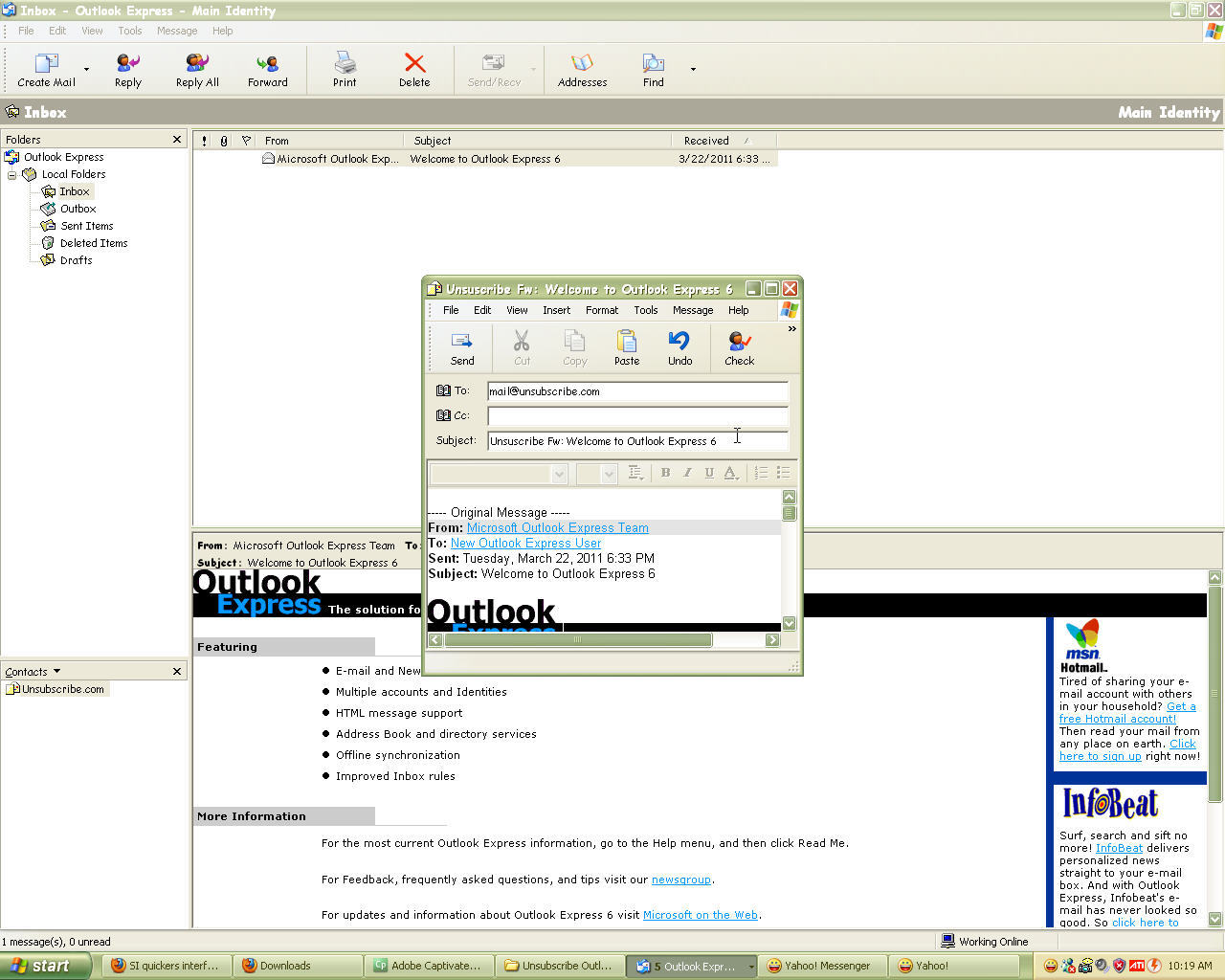
Task: Open the Create Mail dropdown arrow
Action: pyautogui.click(x=86, y=69)
